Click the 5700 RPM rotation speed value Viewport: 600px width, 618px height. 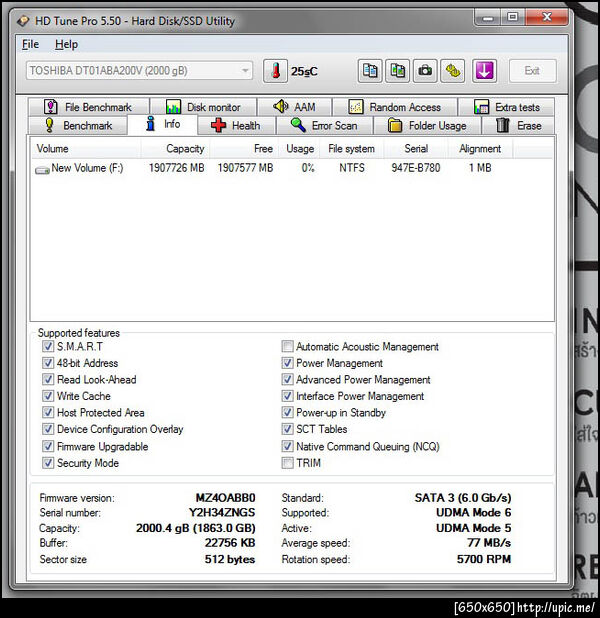pos(484,559)
